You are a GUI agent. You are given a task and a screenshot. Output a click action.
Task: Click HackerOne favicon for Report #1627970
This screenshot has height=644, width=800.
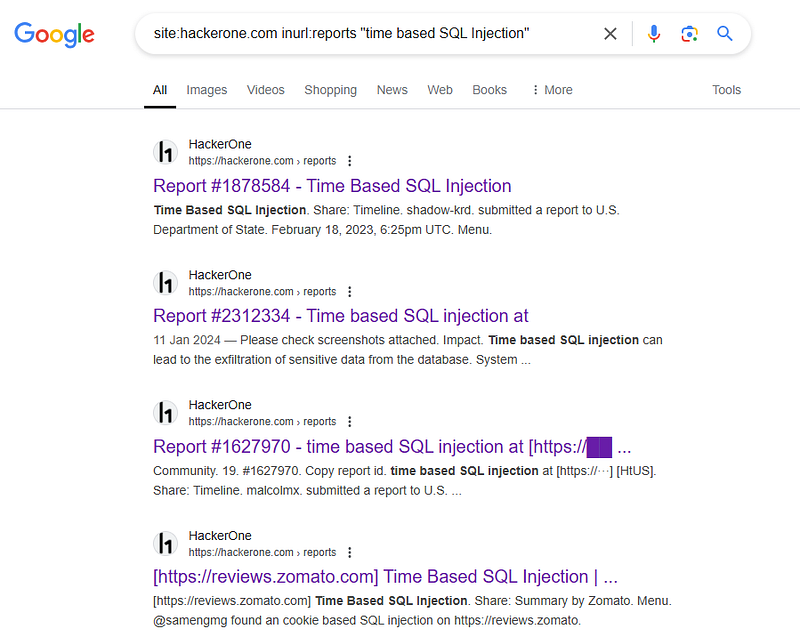[166, 413]
